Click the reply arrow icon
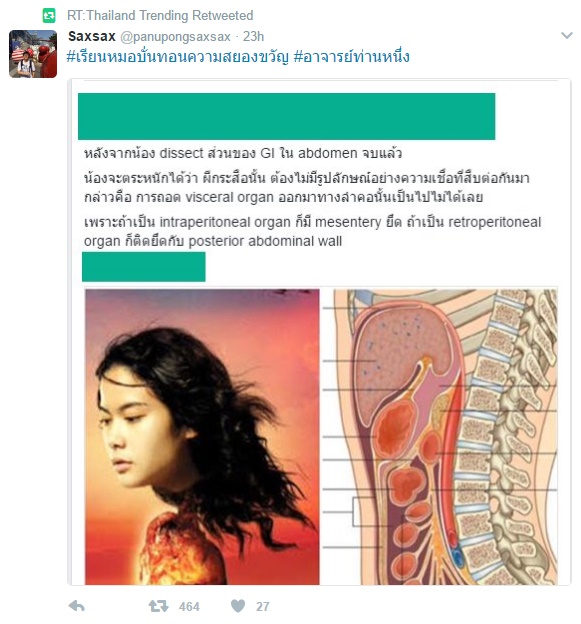581x624 pixels. click(x=77, y=606)
